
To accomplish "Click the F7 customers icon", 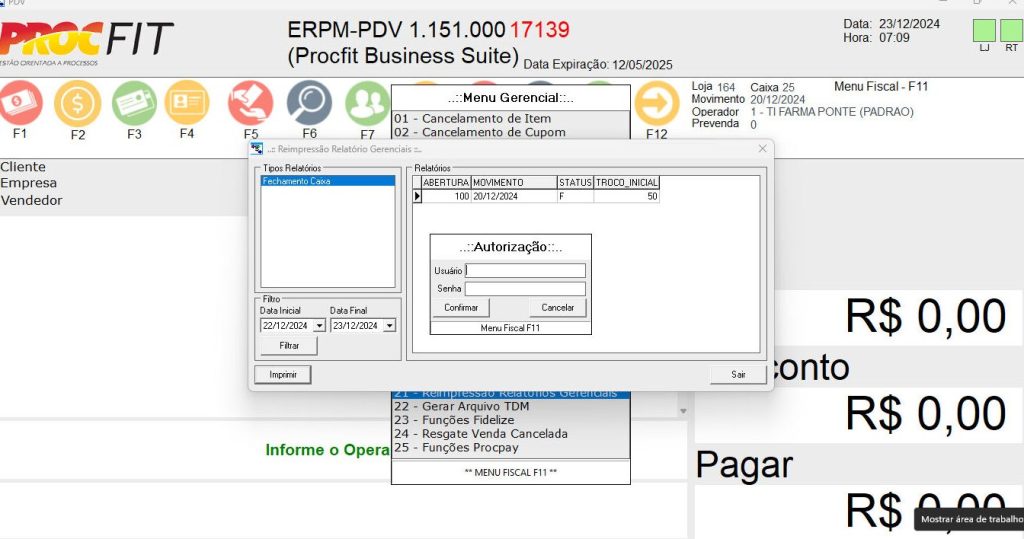I will (x=367, y=103).
